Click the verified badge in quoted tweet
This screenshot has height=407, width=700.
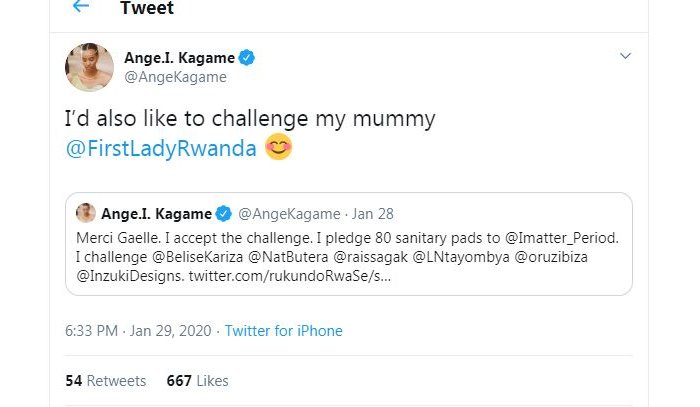pos(225,213)
